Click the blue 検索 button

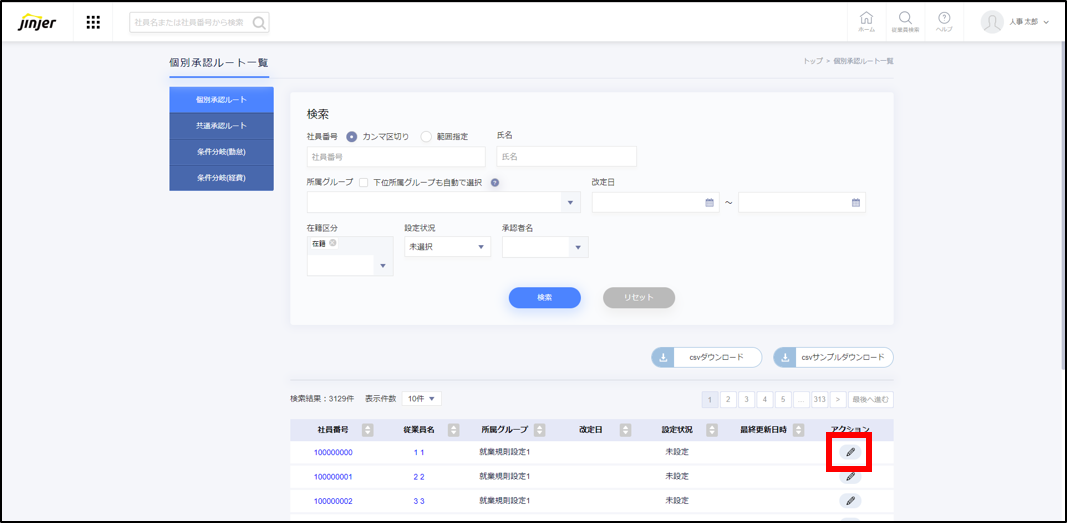point(544,297)
